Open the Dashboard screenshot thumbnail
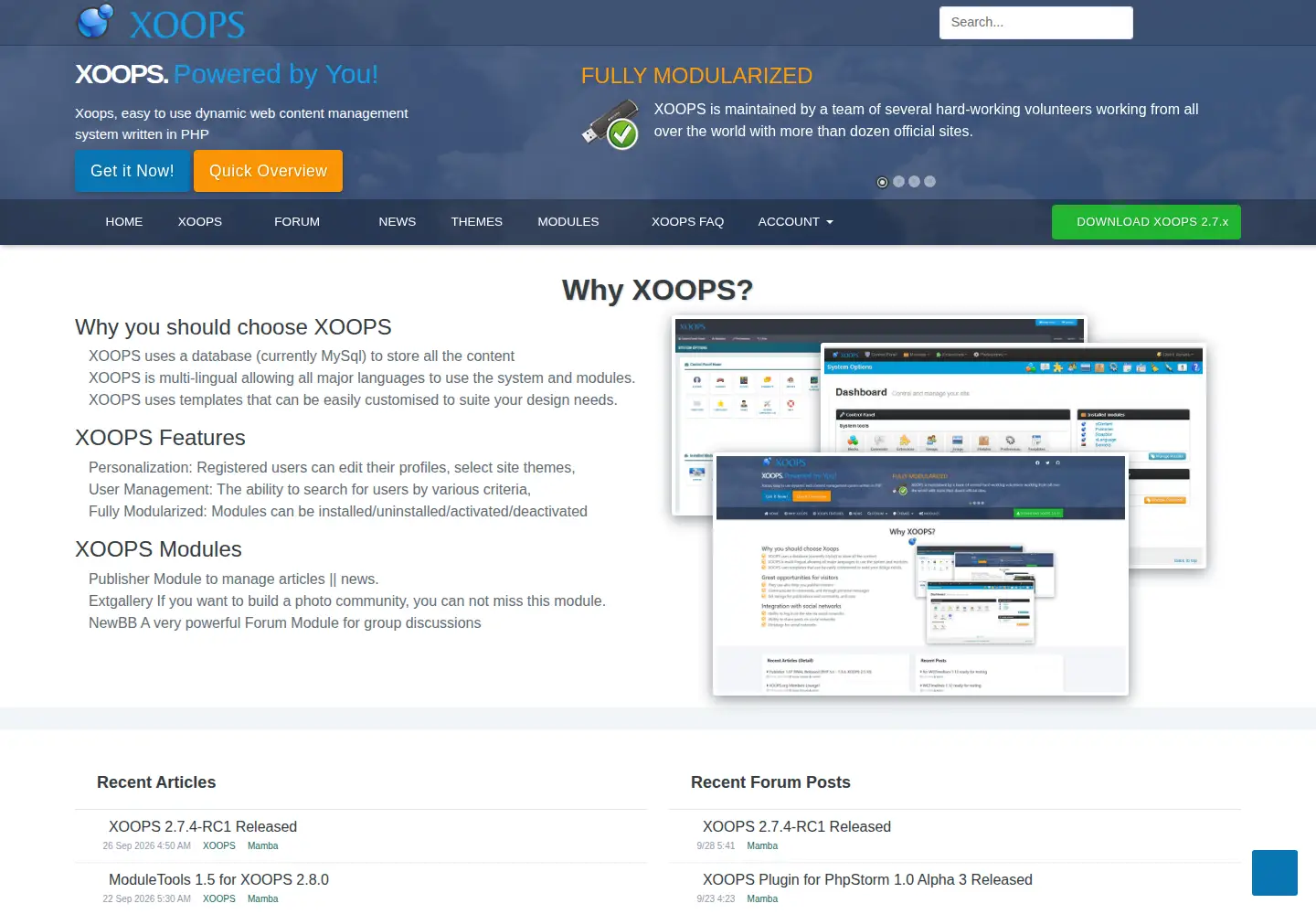 (x=1014, y=399)
